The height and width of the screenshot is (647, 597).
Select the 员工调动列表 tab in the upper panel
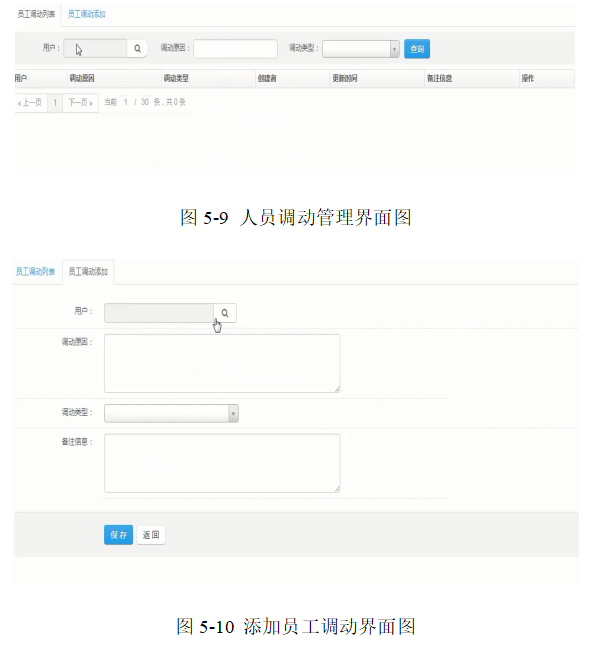point(36,14)
